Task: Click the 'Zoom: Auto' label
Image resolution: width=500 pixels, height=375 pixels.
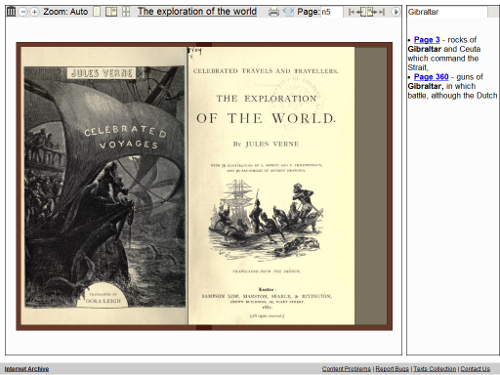Action: [66, 12]
